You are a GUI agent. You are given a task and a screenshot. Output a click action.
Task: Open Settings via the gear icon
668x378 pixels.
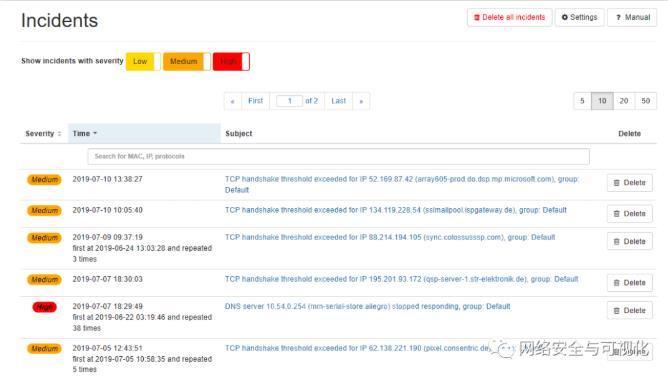564,17
